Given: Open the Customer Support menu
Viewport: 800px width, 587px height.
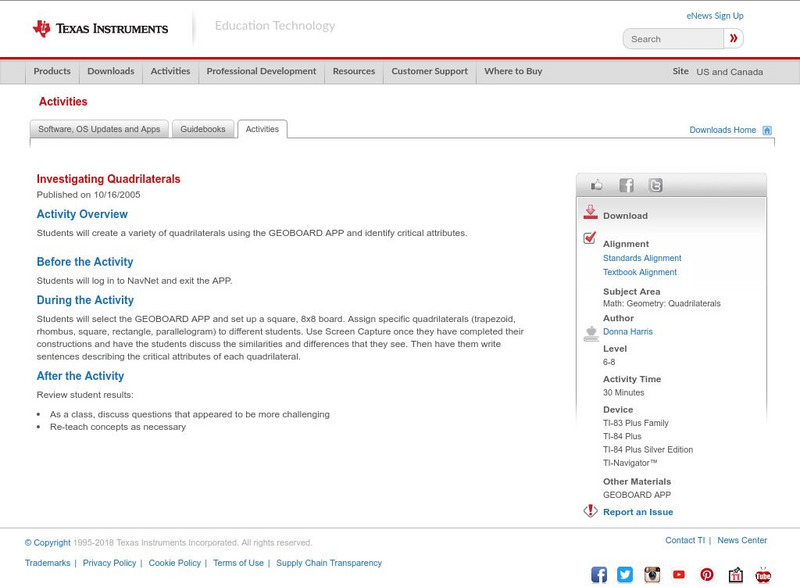Looking at the screenshot, I should click(x=430, y=71).
